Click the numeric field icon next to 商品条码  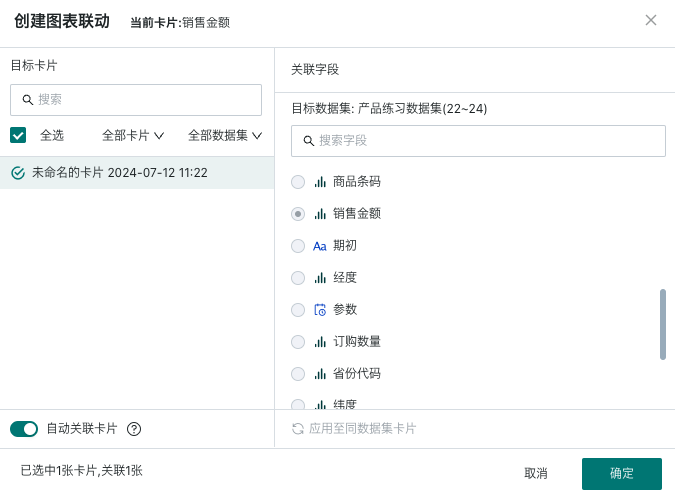click(x=320, y=182)
